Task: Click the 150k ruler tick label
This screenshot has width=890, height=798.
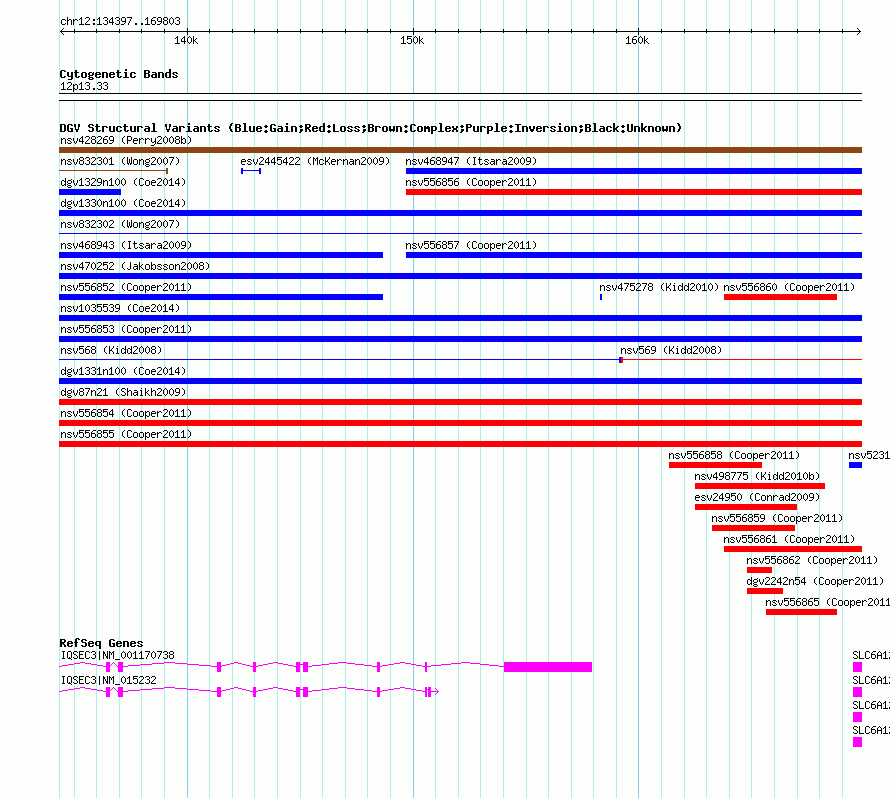Action: (x=412, y=40)
